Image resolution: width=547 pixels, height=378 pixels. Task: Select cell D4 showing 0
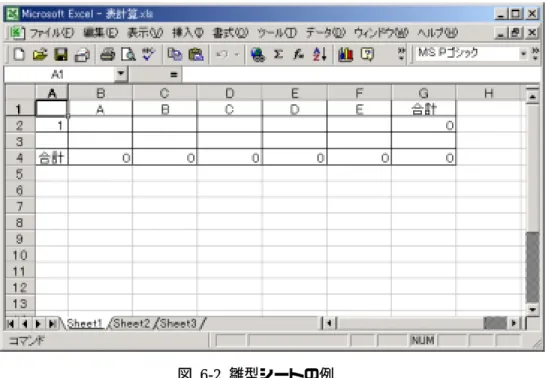tap(230, 158)
